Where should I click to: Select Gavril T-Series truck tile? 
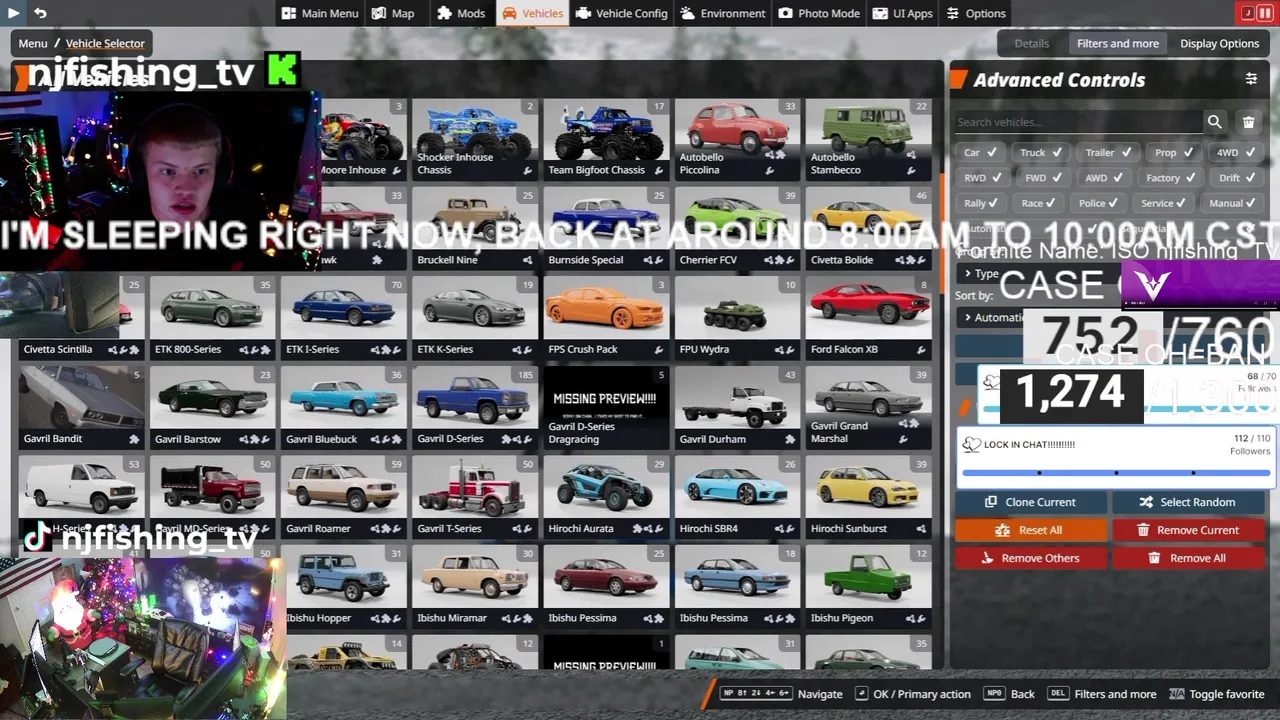[474, 497]
